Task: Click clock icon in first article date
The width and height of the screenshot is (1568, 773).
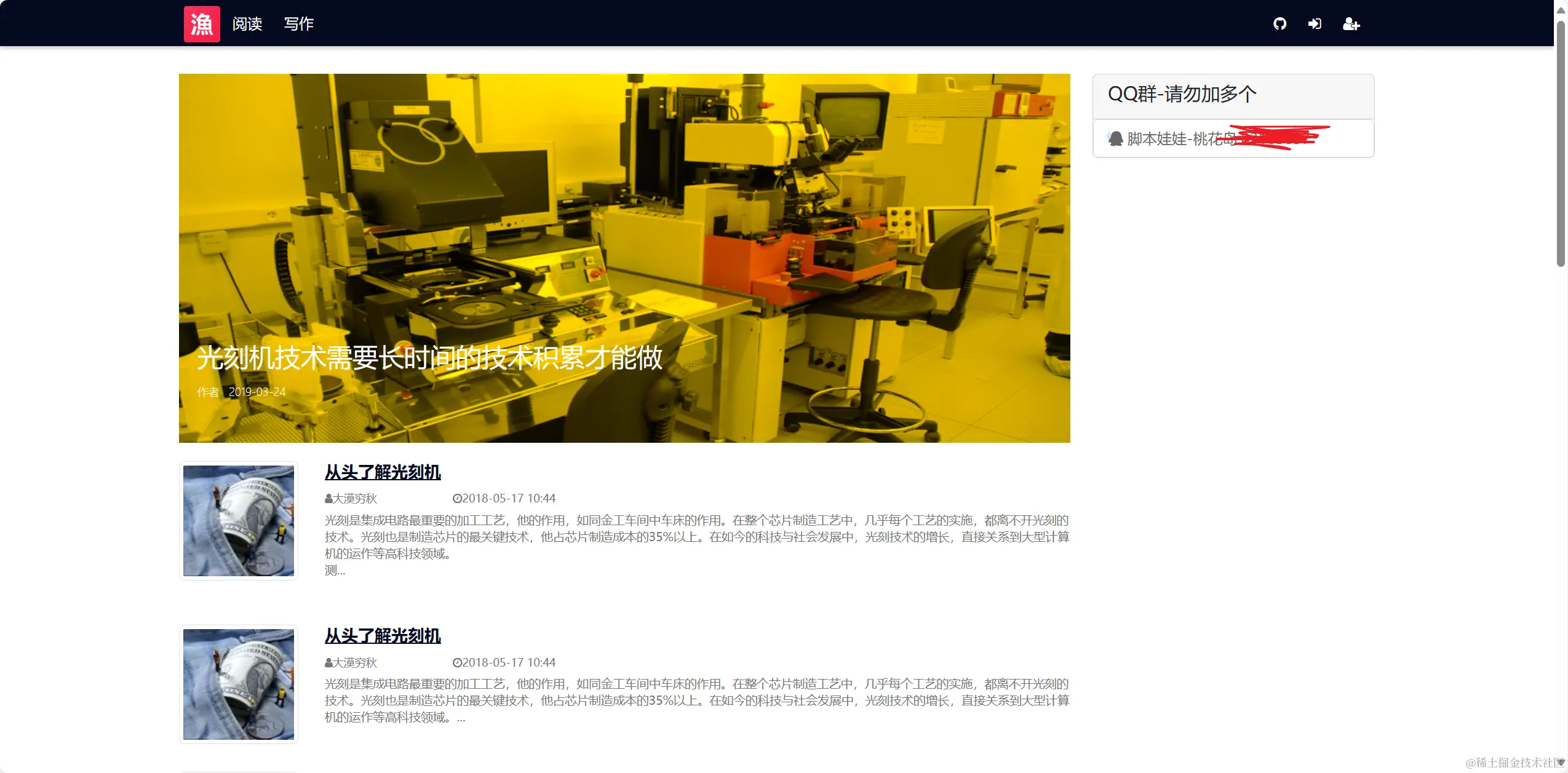Action: pyautogui.click(x=457, y=499)
